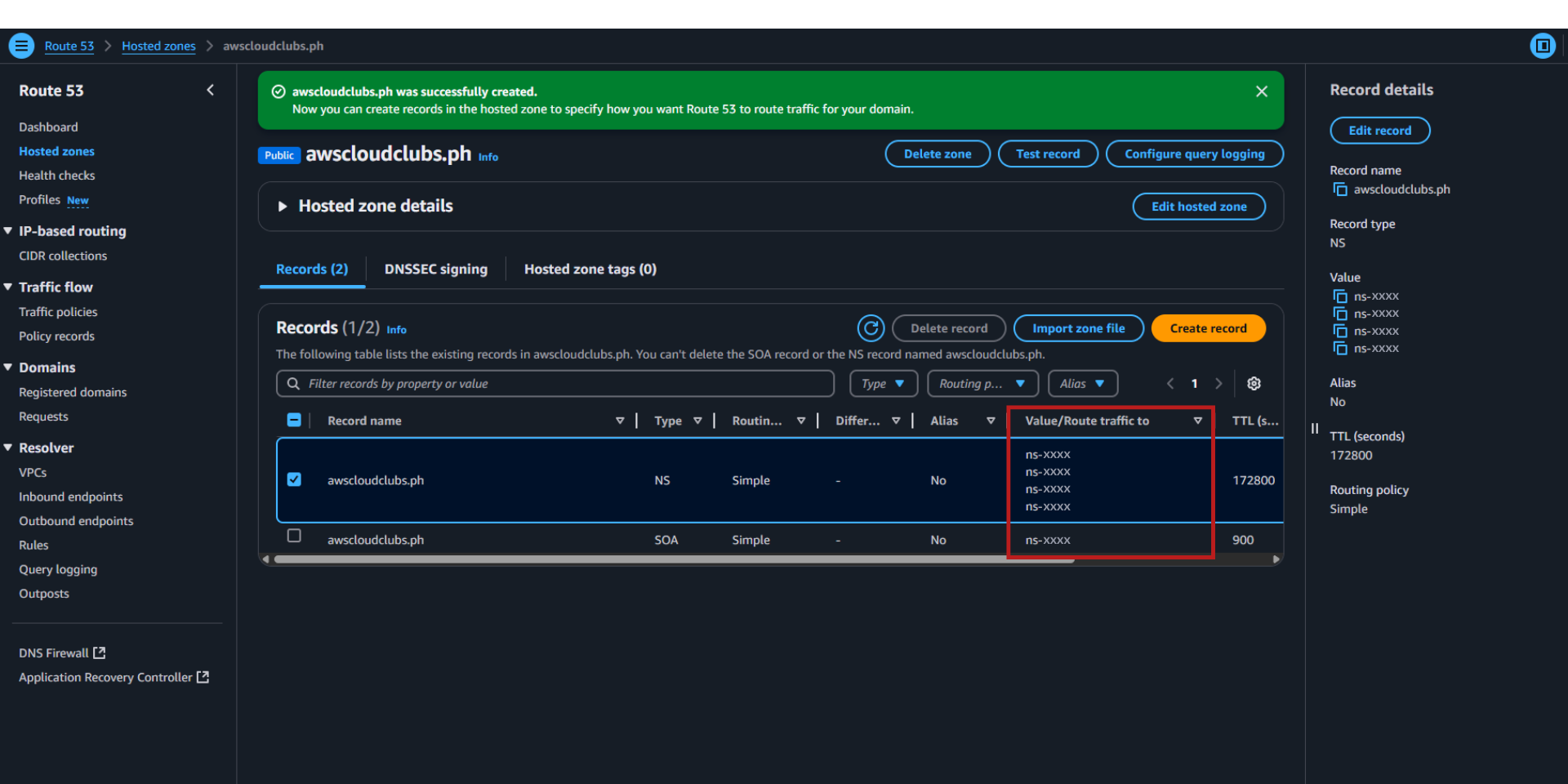Click the Route 53 breadcrumb link

69,47
